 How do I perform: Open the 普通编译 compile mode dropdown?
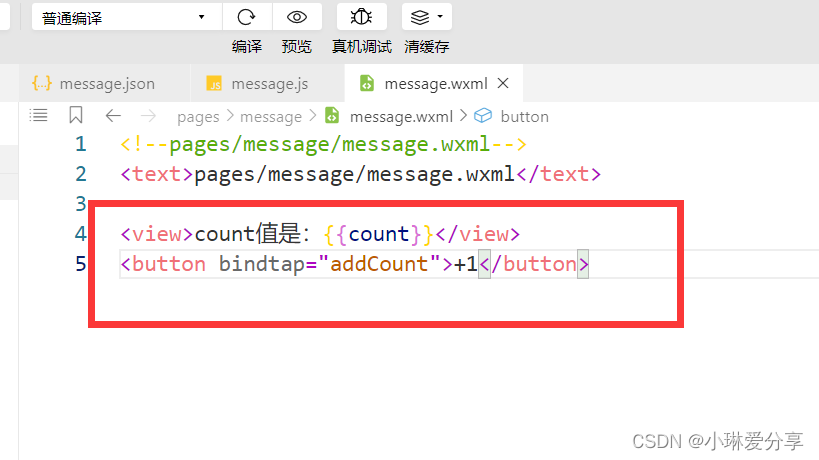click(x=126, y=17)
